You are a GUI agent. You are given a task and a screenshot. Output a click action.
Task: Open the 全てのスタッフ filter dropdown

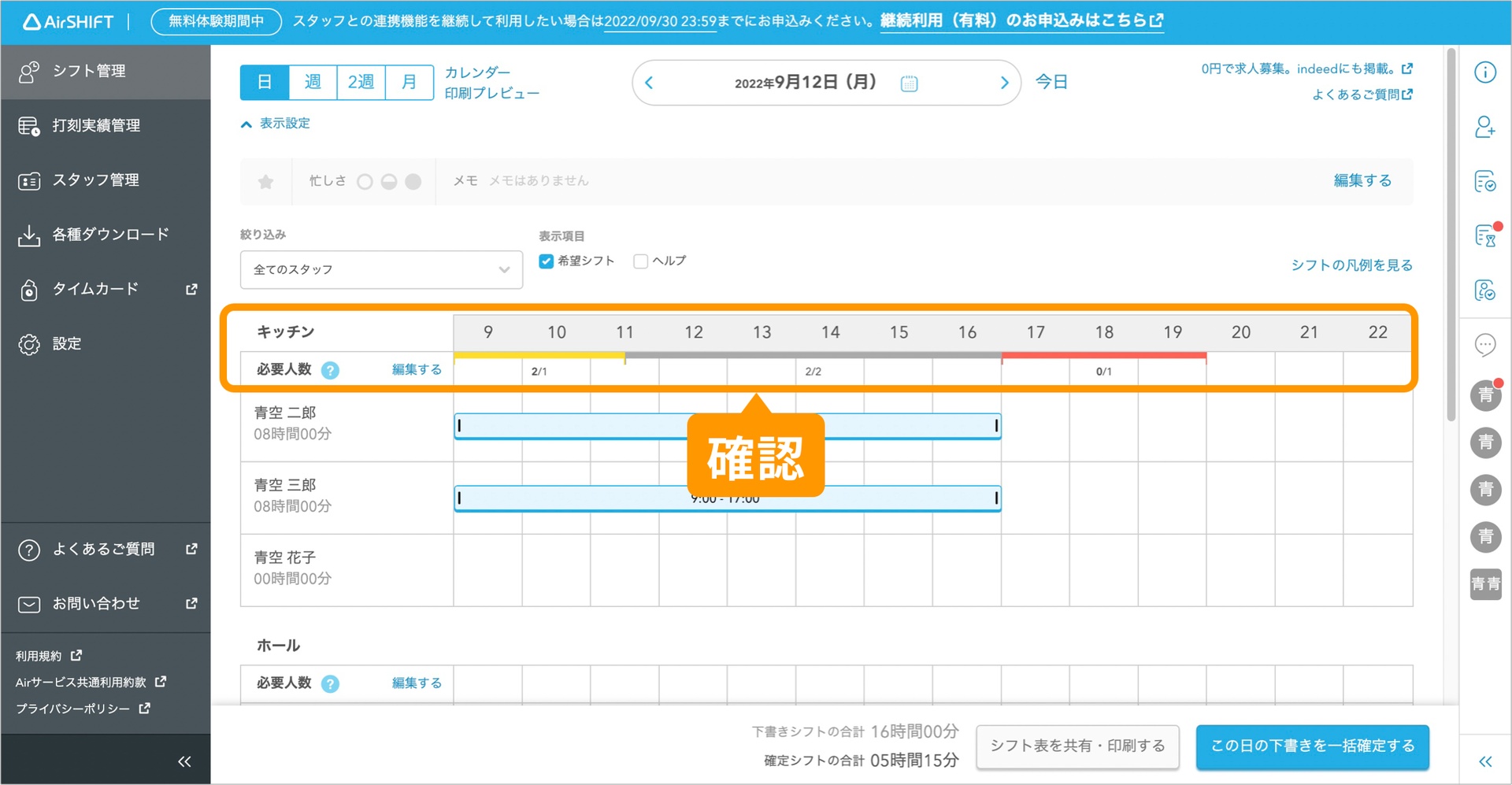381,270
